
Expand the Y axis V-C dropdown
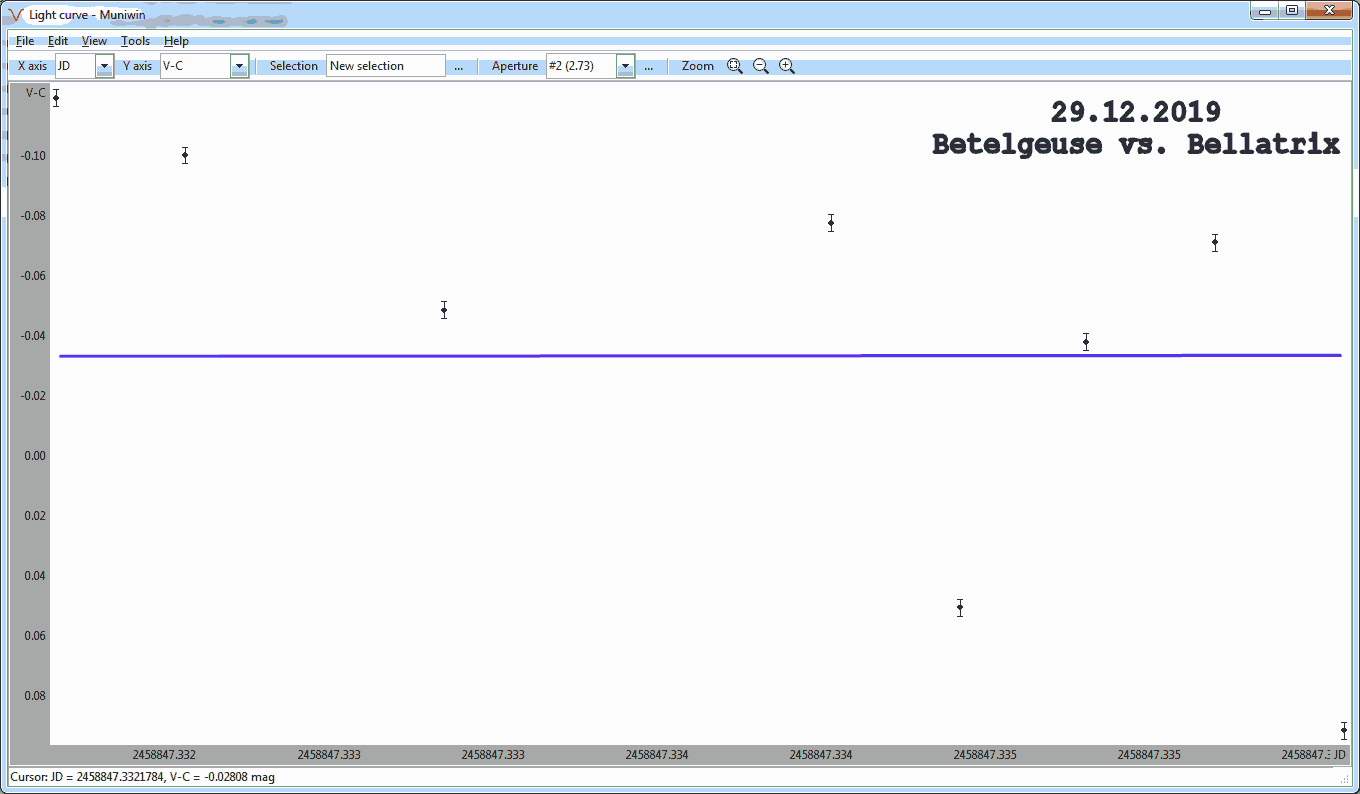coord(239,66)
